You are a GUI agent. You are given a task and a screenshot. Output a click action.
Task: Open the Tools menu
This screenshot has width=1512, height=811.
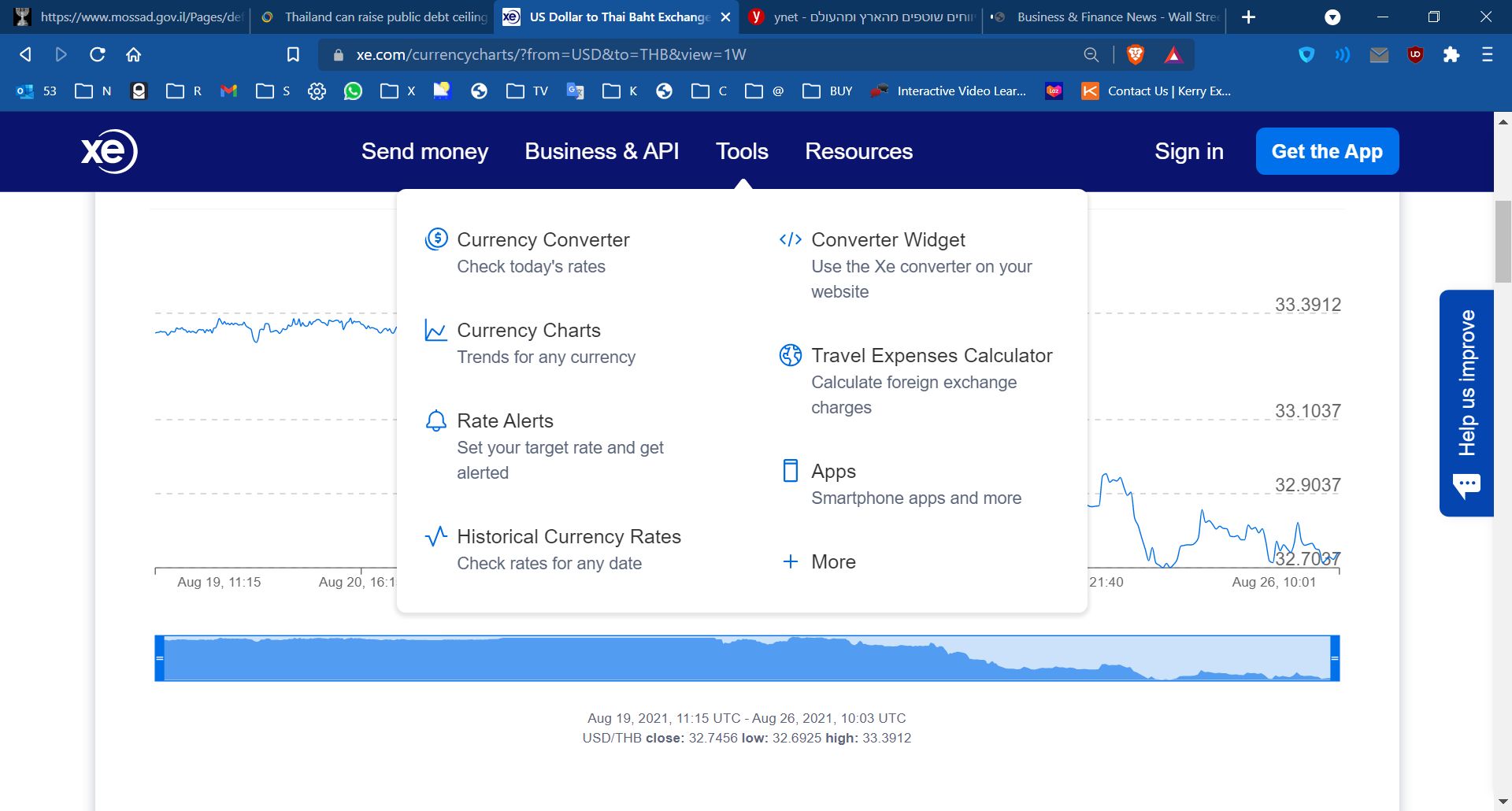pos(742,151)
